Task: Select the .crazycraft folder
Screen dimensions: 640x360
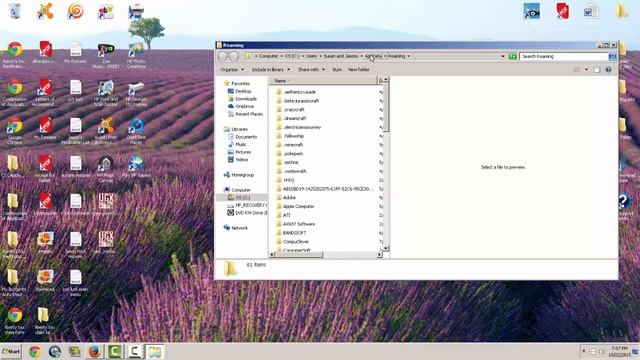Action: (293, 109)
